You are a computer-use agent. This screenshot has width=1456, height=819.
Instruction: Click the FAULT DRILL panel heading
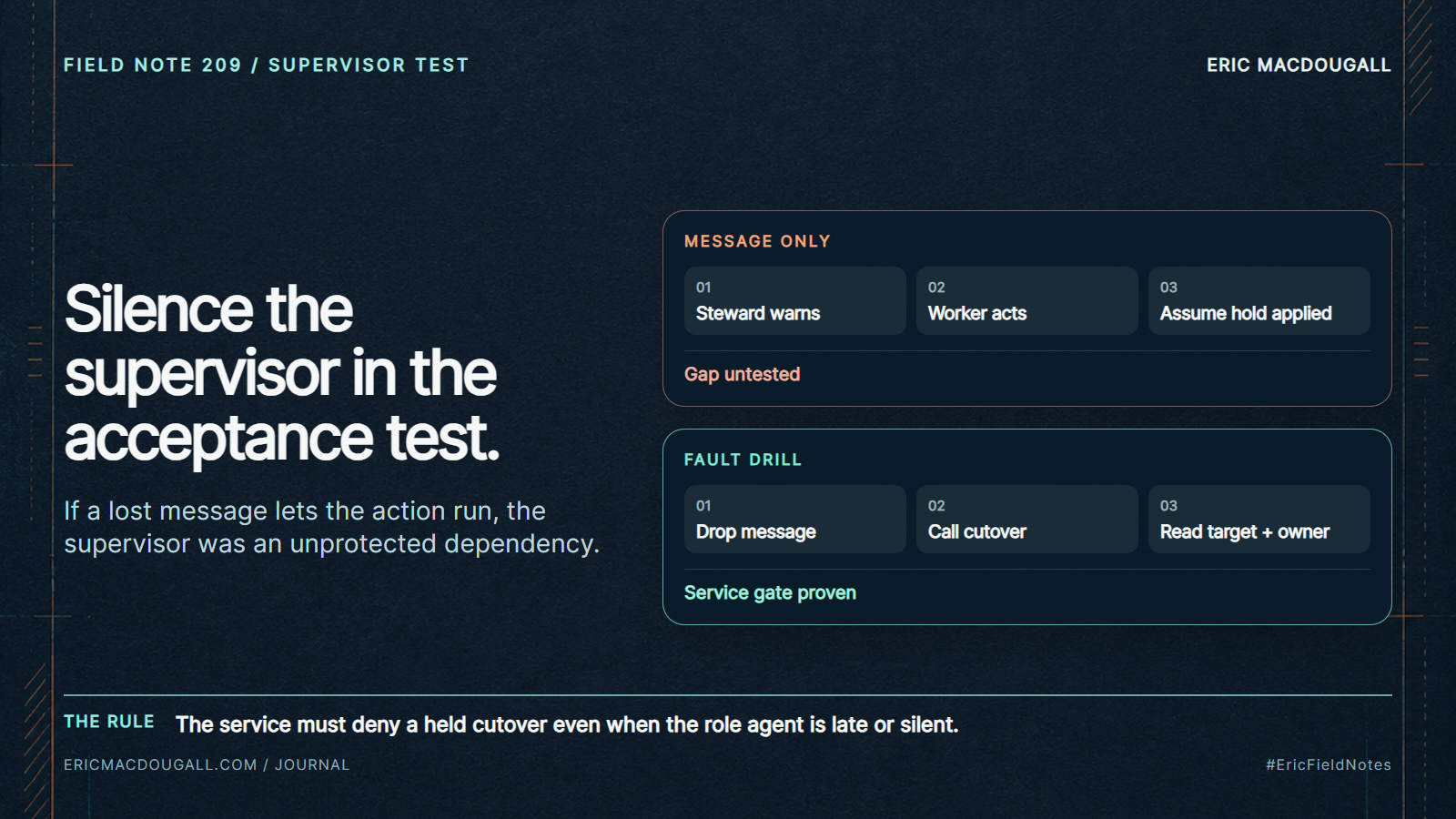(743, 460)
